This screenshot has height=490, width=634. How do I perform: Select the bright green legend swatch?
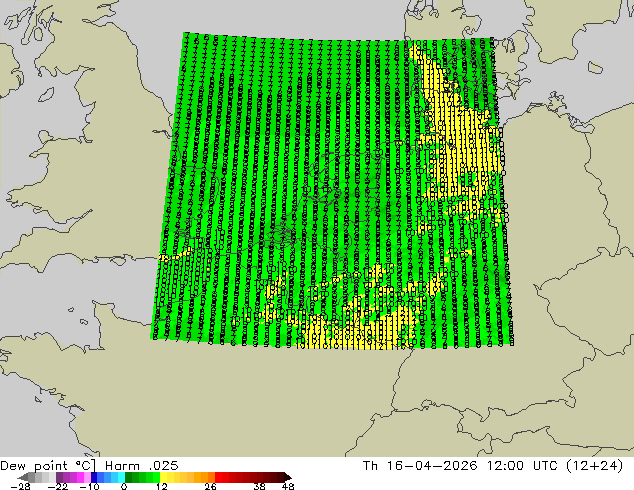click(x=156, y=477)
